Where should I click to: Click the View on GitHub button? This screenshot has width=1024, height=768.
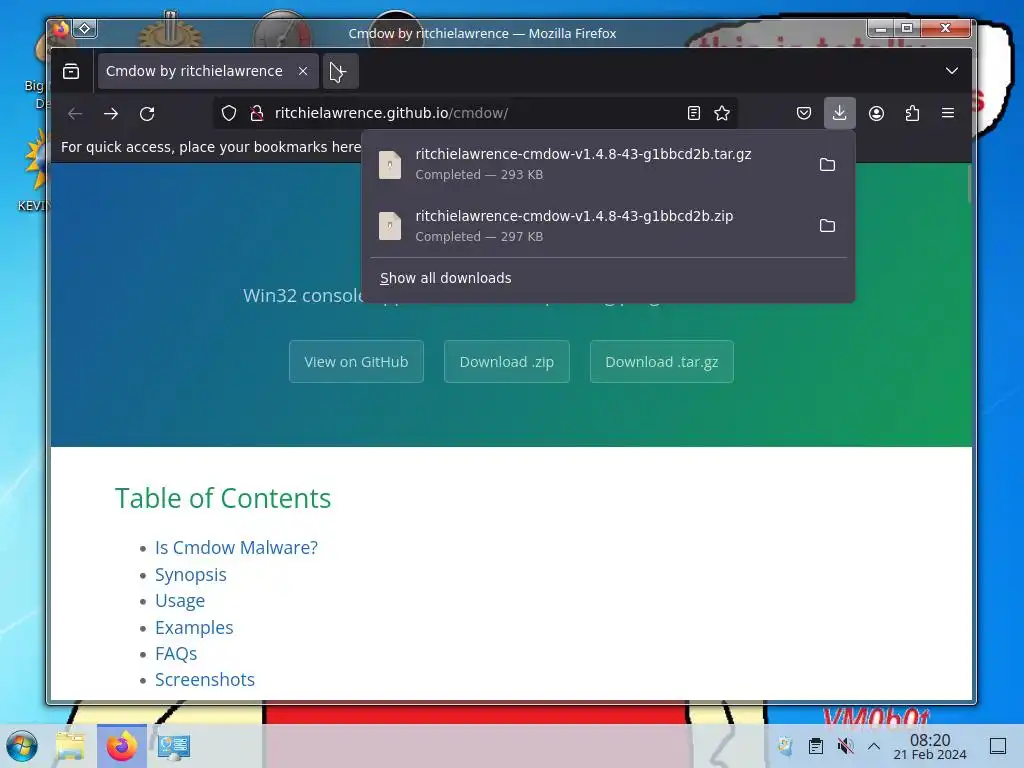tap(356, 362)
